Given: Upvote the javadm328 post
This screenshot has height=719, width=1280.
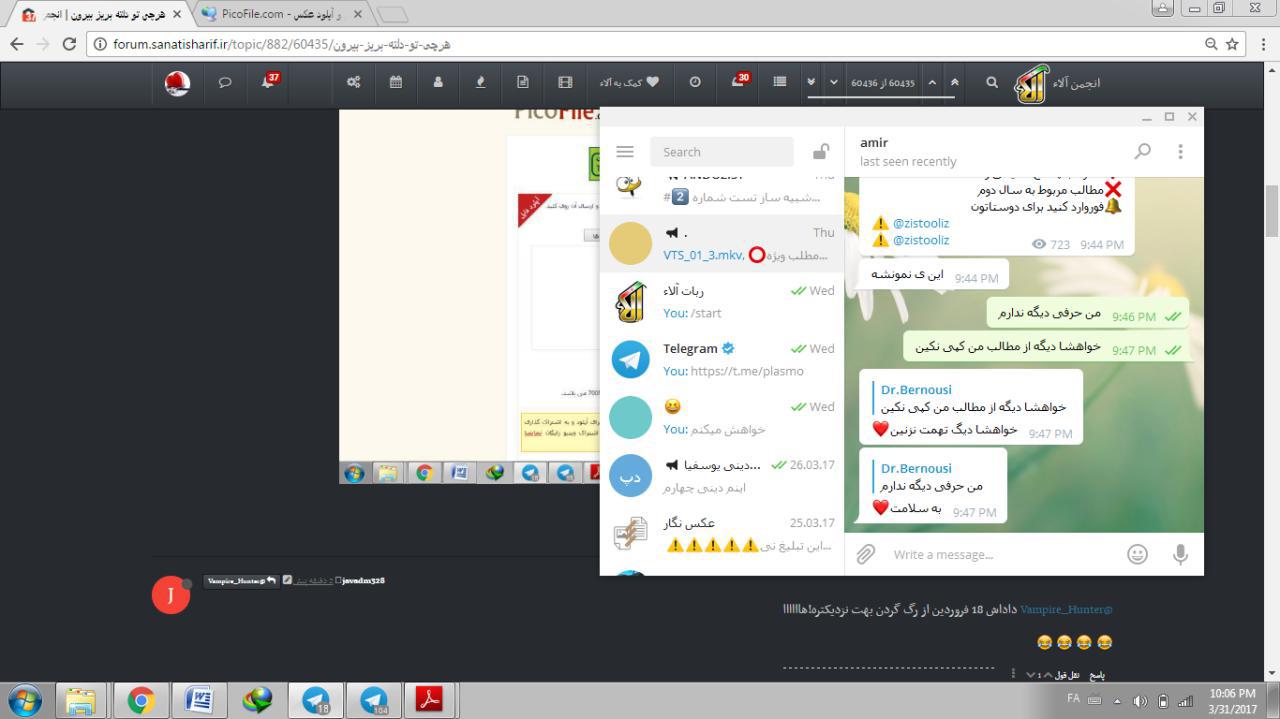Looking at the screenshot, I should click(x=1047, y=675).
